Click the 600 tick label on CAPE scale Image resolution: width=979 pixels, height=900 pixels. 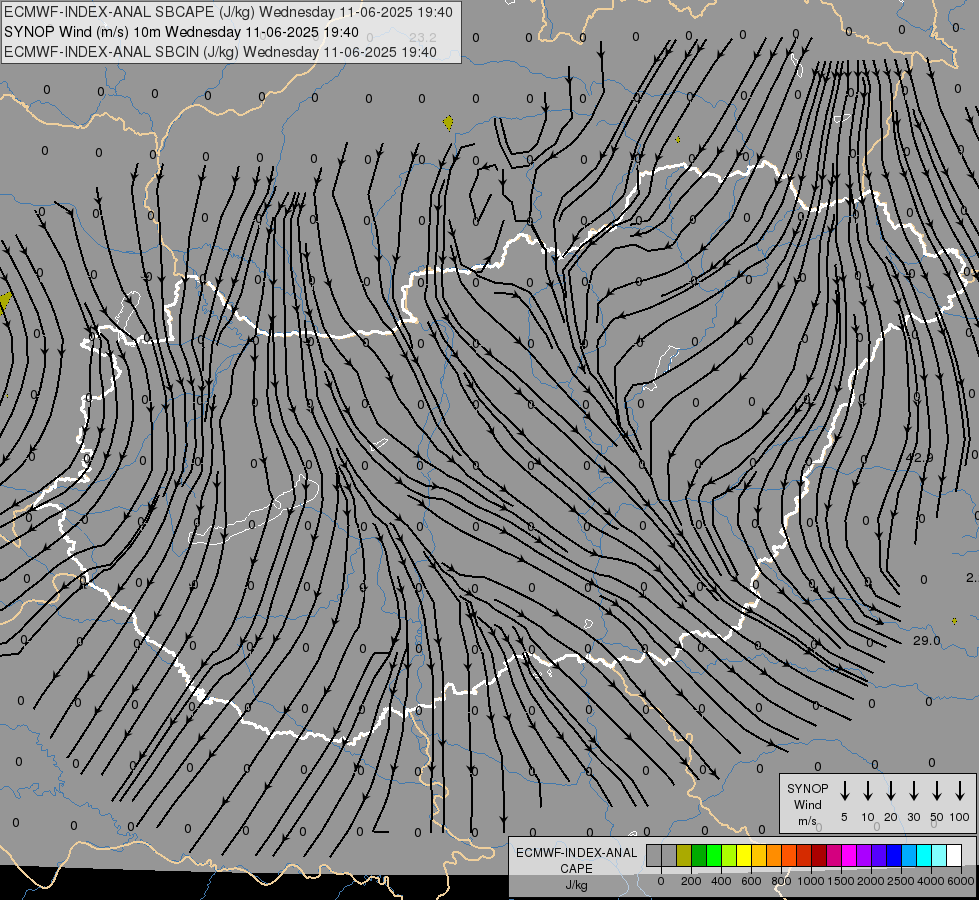coord(751,881)
